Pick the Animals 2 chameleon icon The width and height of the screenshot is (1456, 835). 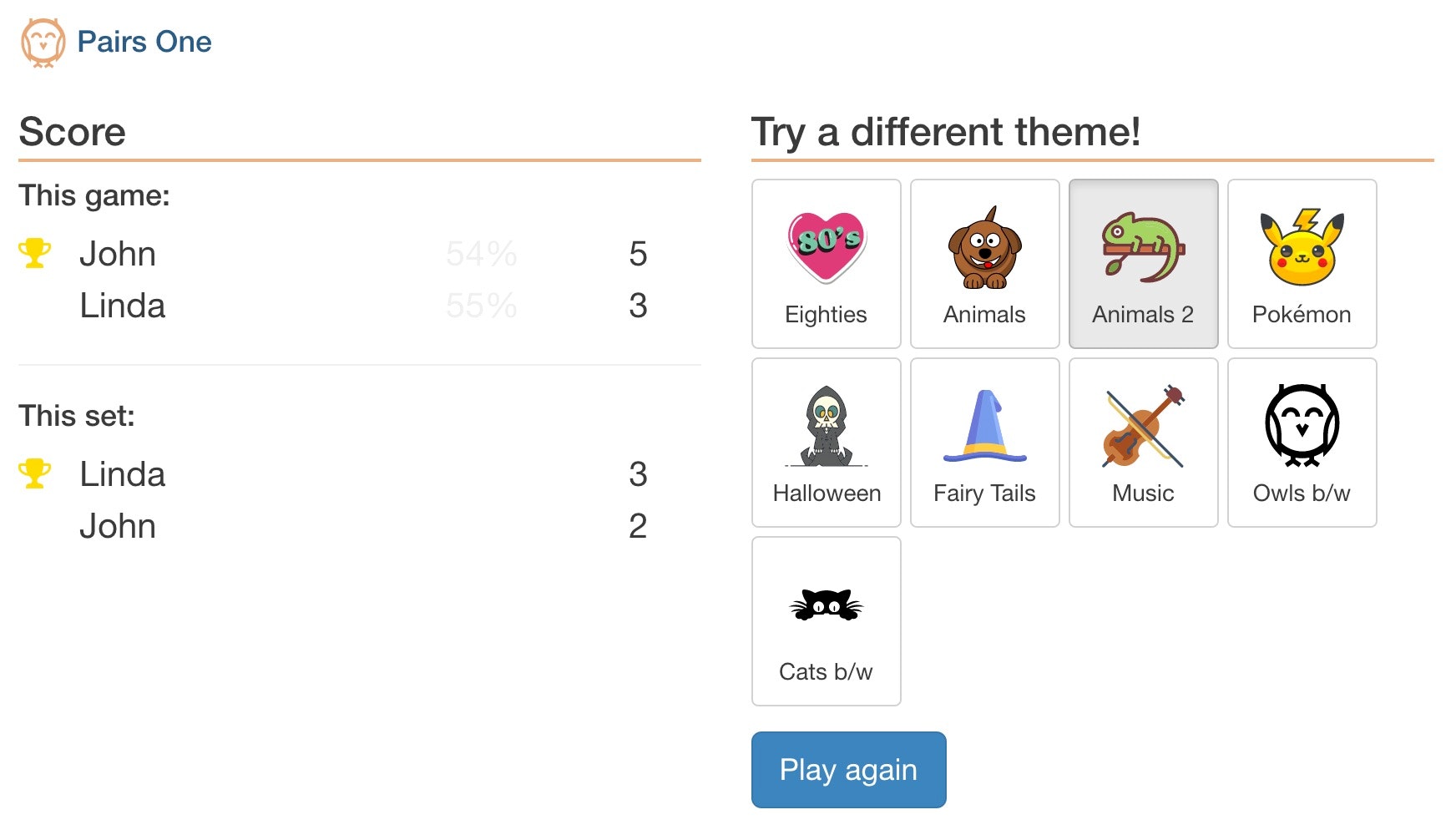[x=1143, y=247]
